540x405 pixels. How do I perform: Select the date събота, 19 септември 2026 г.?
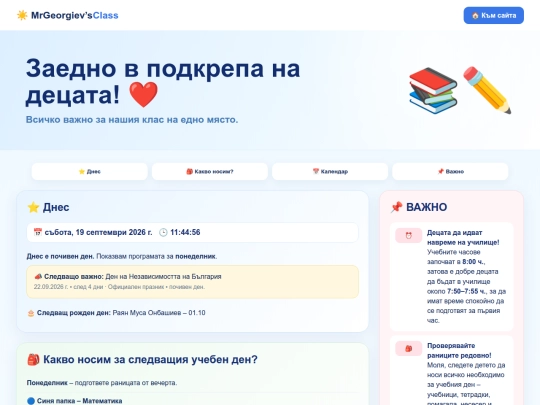[98, 232]
